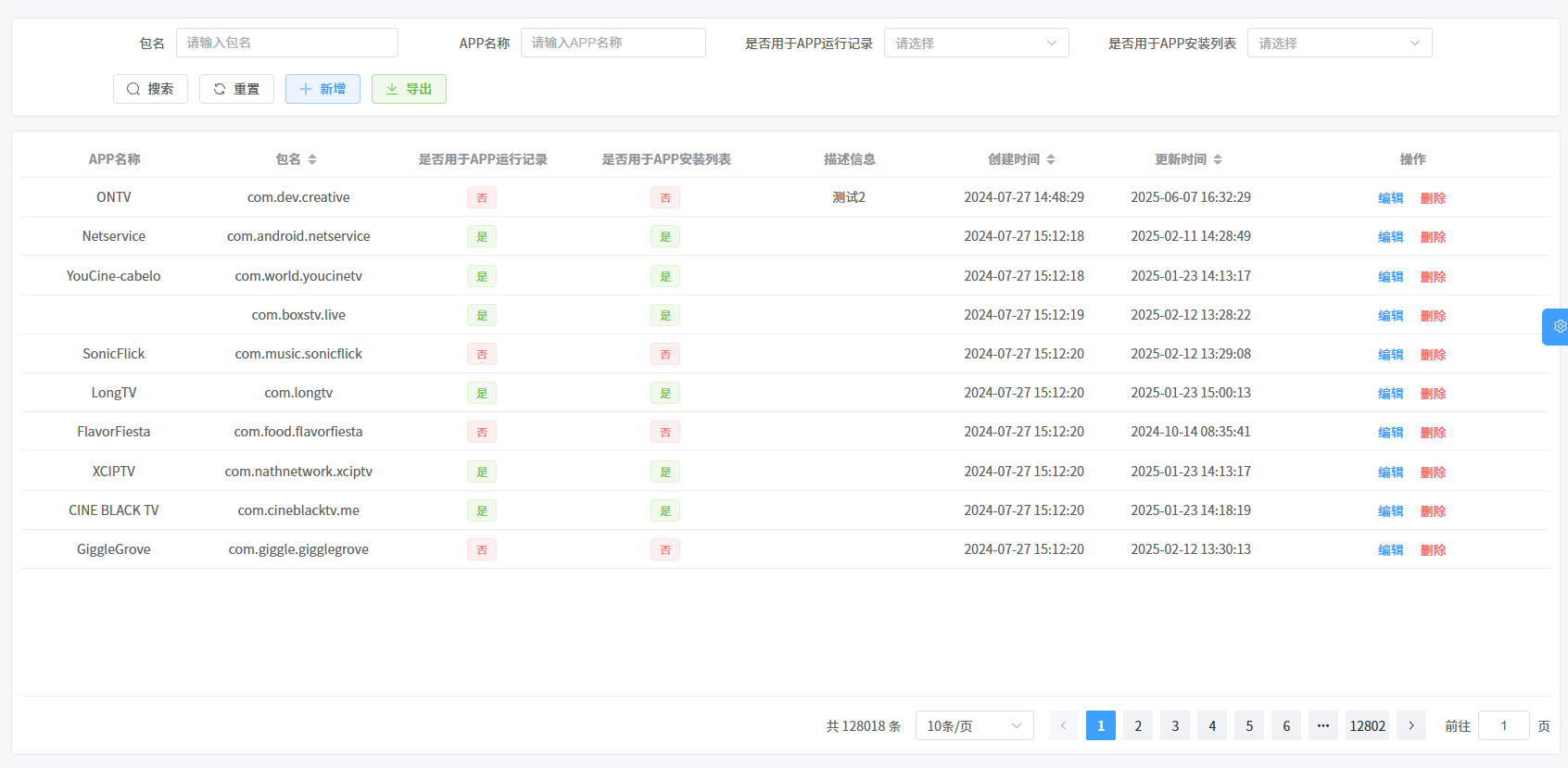Click the APP名称 input field

613,43
